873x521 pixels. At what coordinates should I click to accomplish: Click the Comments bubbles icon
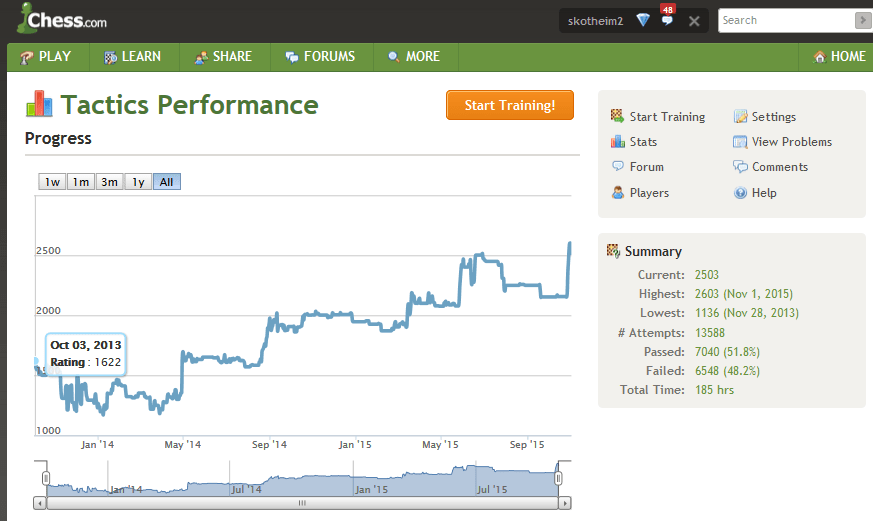pyautogui.click(x=740, y=166)
